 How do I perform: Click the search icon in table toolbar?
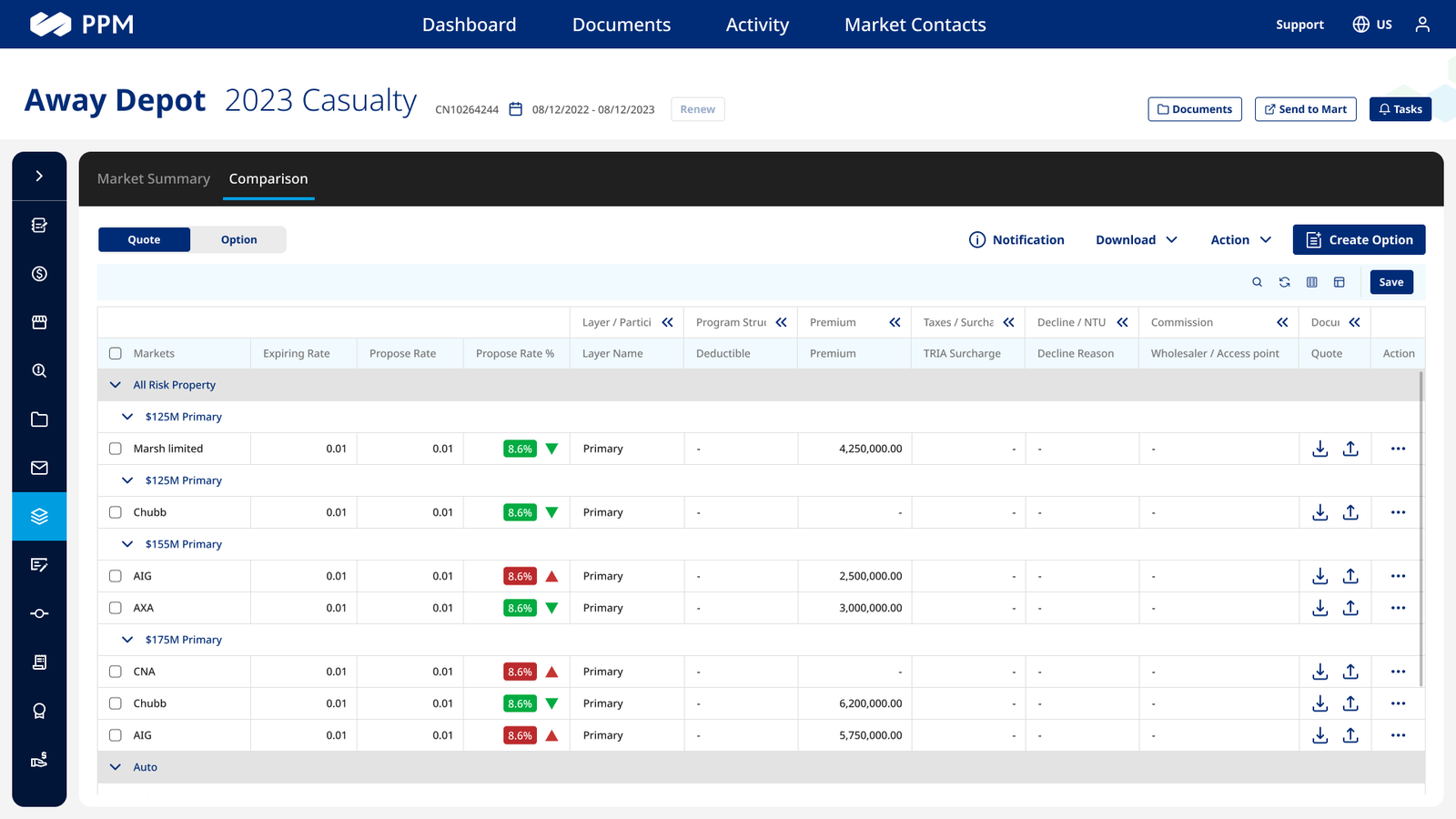[x=1257, y=282]
